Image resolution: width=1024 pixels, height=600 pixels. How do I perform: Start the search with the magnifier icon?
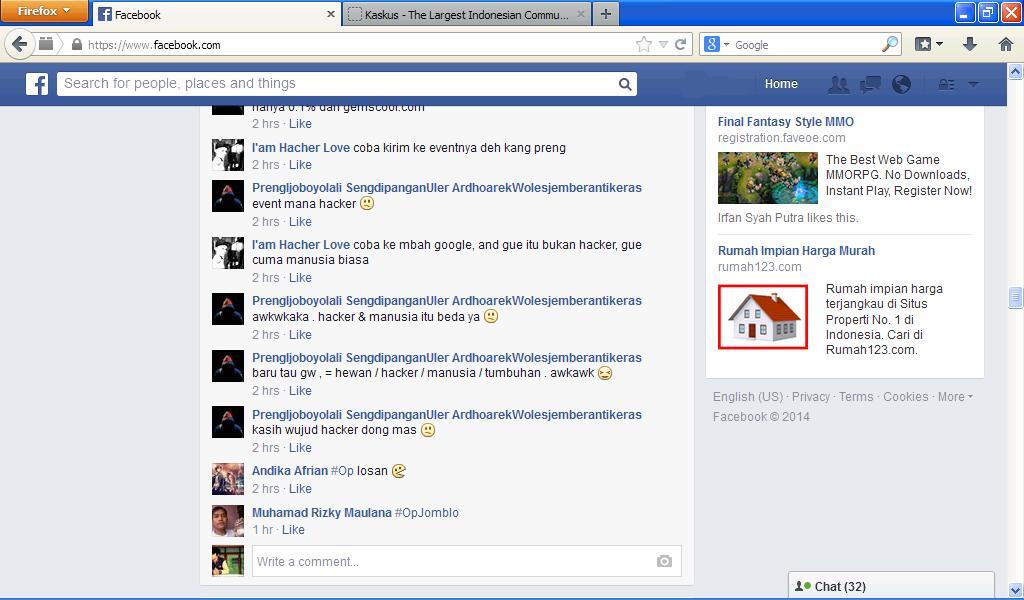[x=624, y=84]
